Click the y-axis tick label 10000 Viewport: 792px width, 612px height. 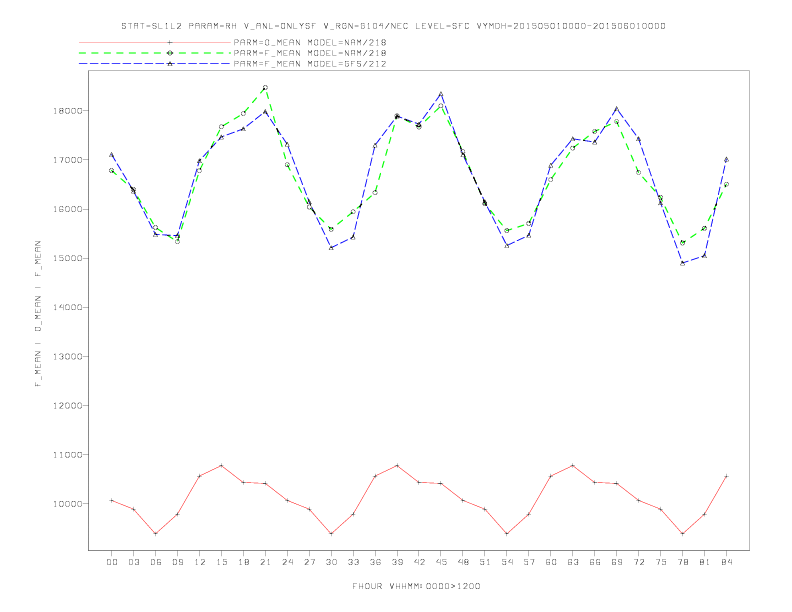click(67, 504)
